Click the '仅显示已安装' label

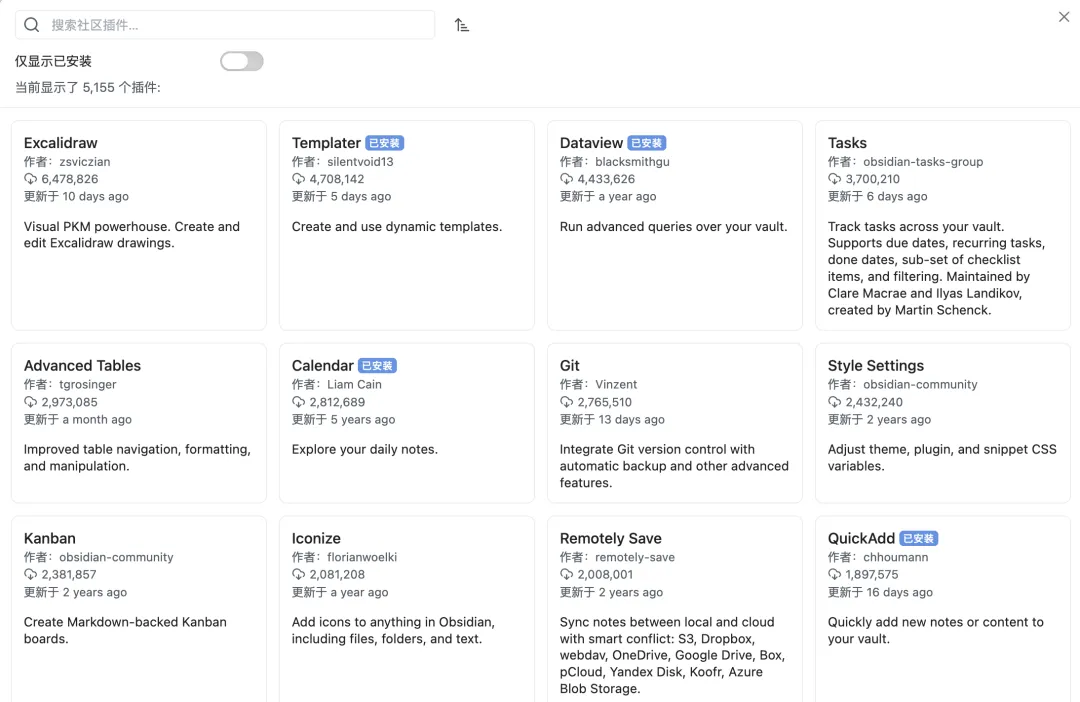[x=53, y=61]
